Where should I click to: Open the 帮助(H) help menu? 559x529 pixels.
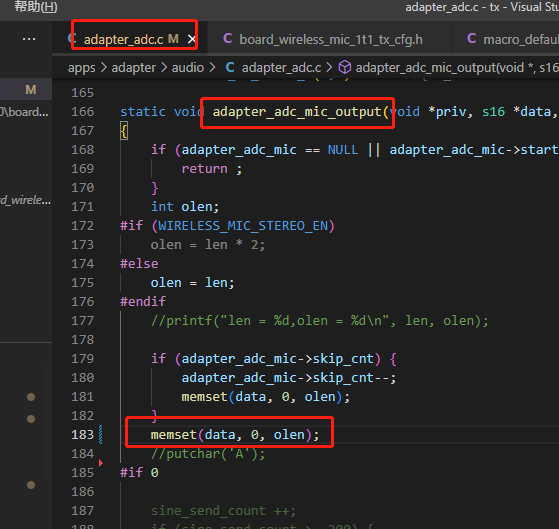35,7
